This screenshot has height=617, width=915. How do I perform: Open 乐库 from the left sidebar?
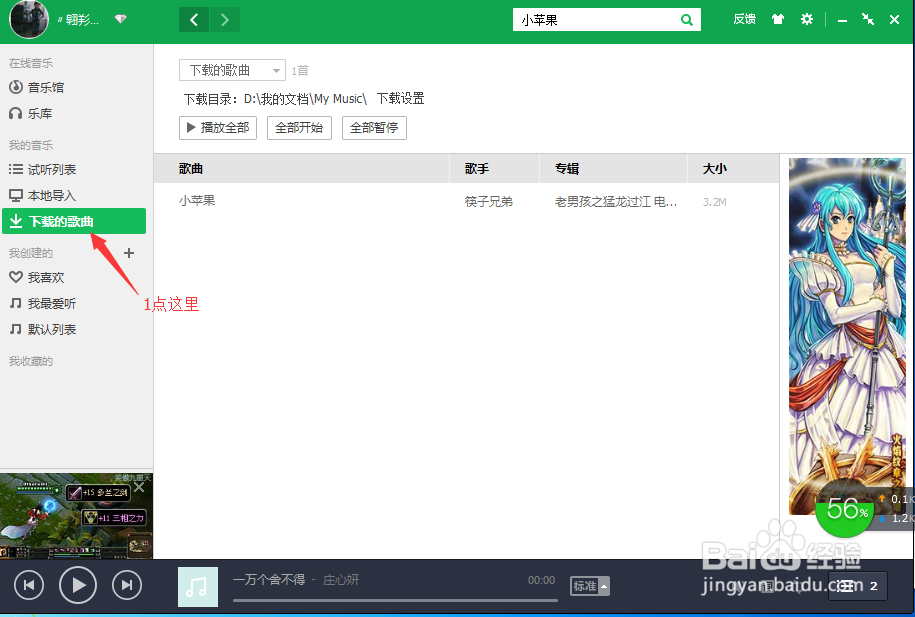coord(37,113)
